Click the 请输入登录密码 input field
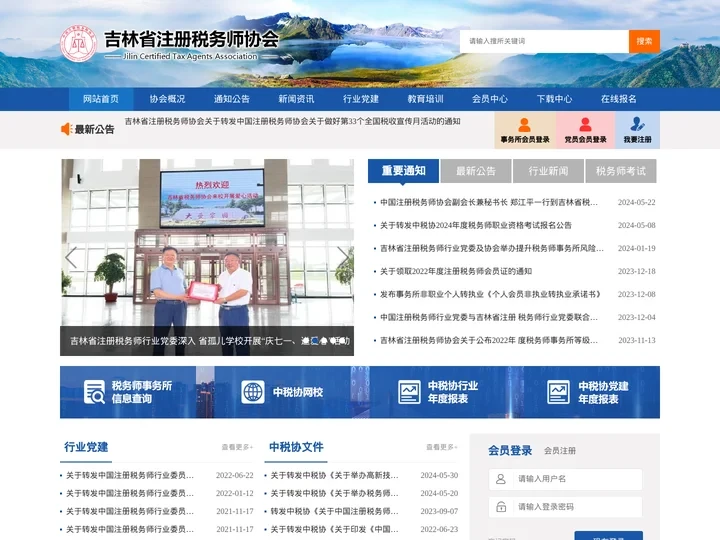This screenshot has height=540, width=720. [x=565, y=507]
